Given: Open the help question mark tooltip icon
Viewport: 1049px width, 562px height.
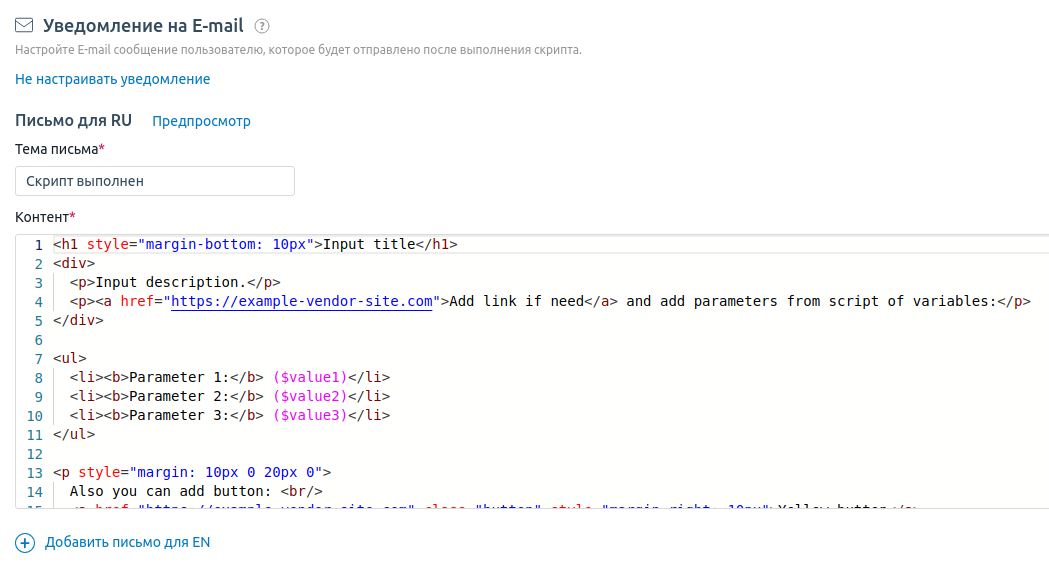Looking at the screenshot, I should (262, 26).
